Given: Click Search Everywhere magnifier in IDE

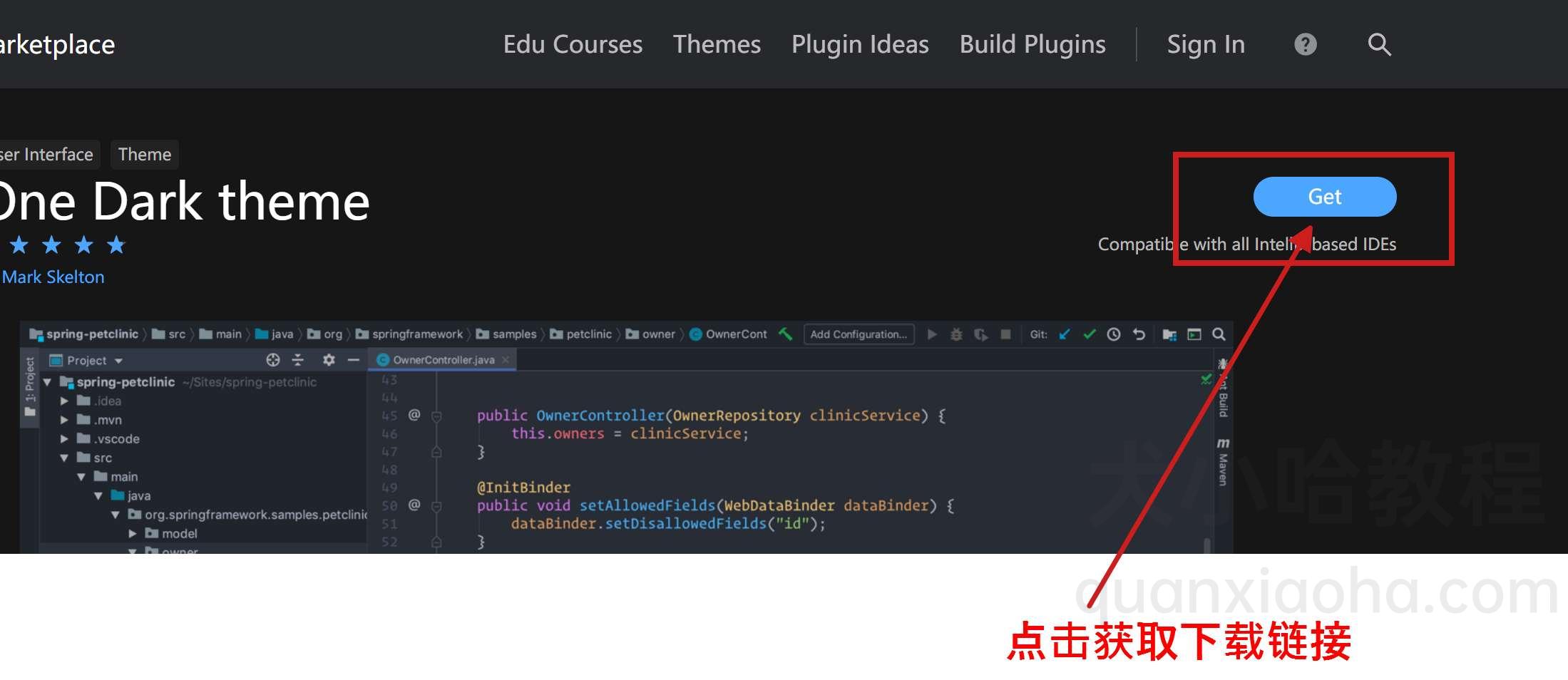Looking at the screenshot, I should pos(1219,334).
